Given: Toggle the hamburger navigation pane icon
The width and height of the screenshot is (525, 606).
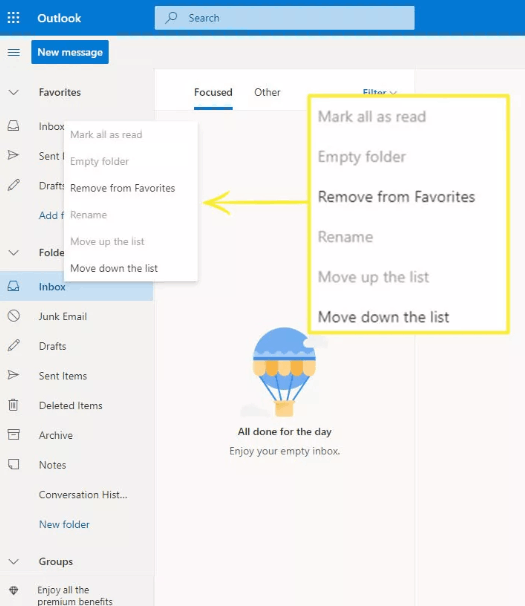Looking at the screenshot, I should (14, 52).
